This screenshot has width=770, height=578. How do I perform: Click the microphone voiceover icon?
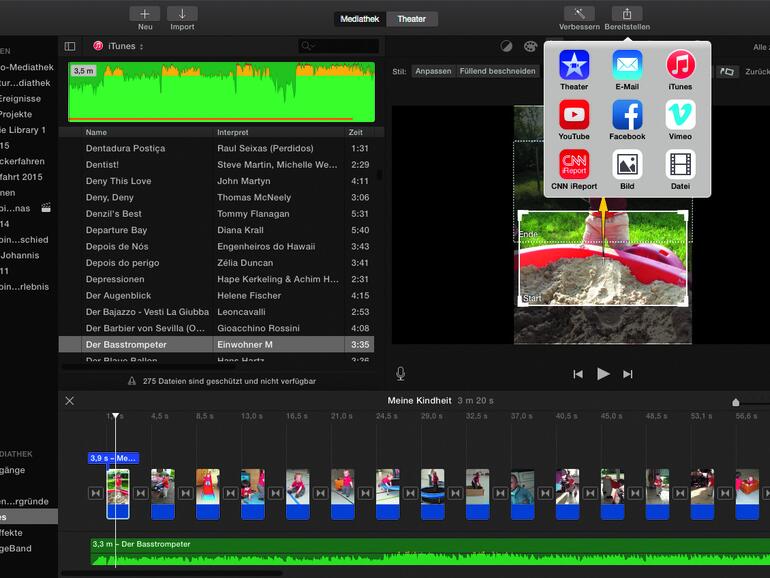coord(401,373)
